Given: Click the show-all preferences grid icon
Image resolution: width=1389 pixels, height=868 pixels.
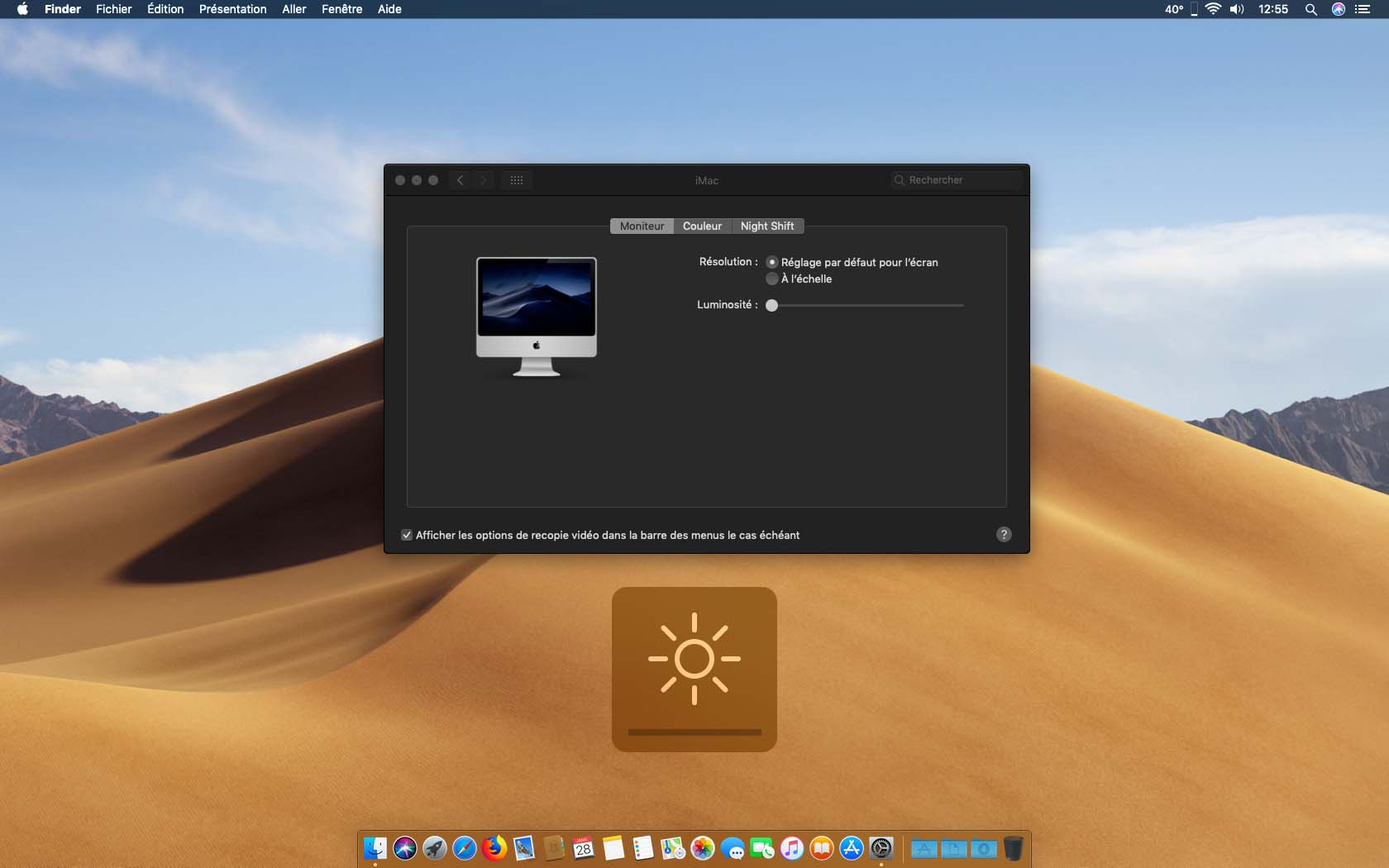Looking at the screenshot, I should click(x=517, y=180).
